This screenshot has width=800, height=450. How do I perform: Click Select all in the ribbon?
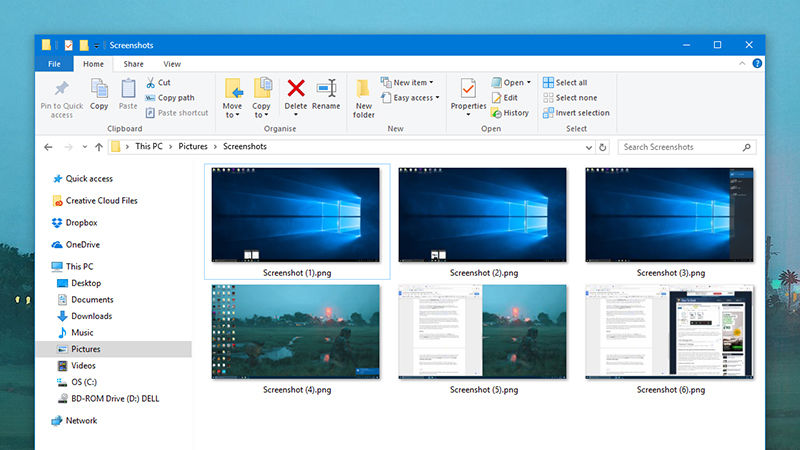[565, 82]
